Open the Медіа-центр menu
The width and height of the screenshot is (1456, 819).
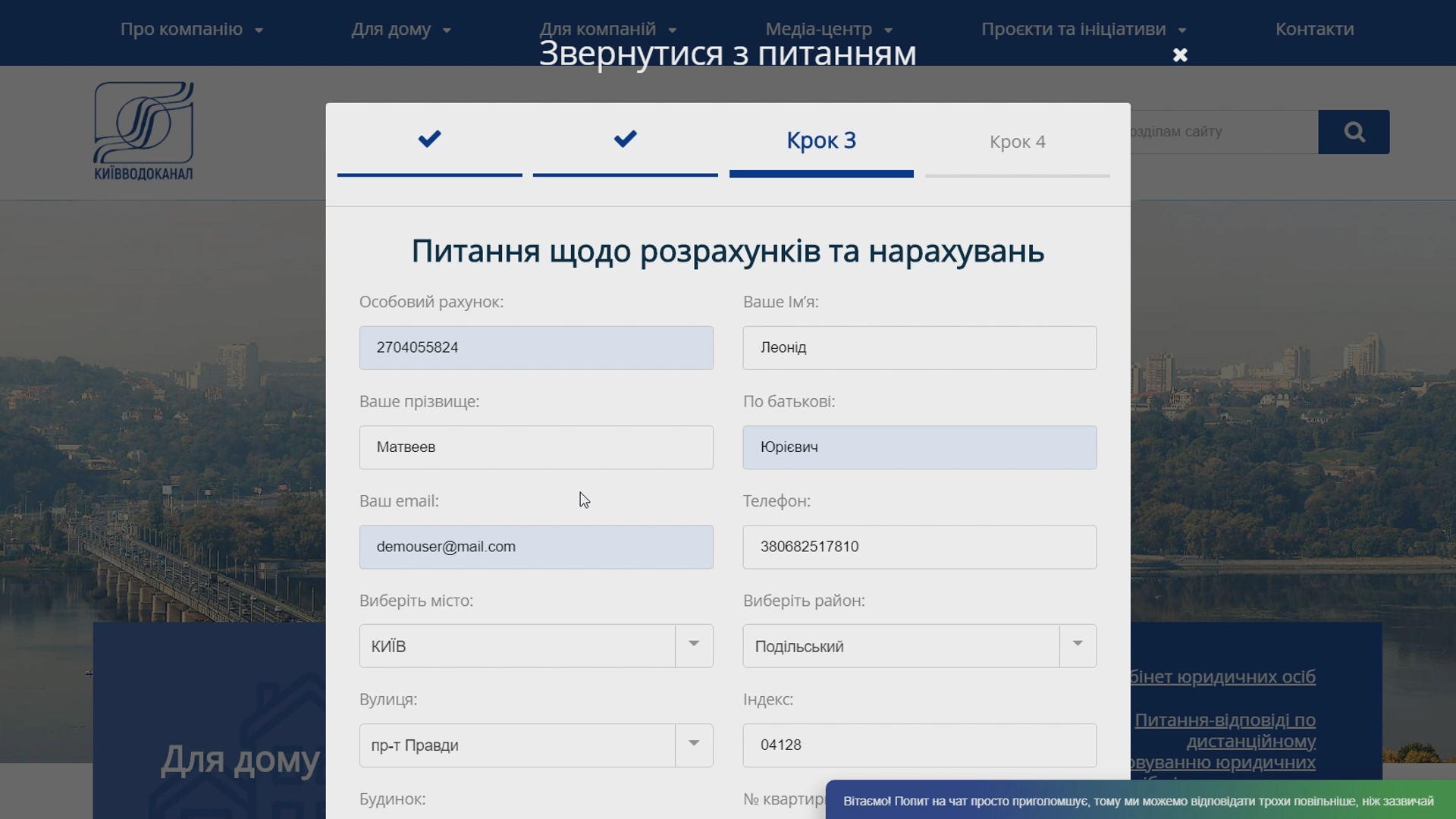point(828,30)
